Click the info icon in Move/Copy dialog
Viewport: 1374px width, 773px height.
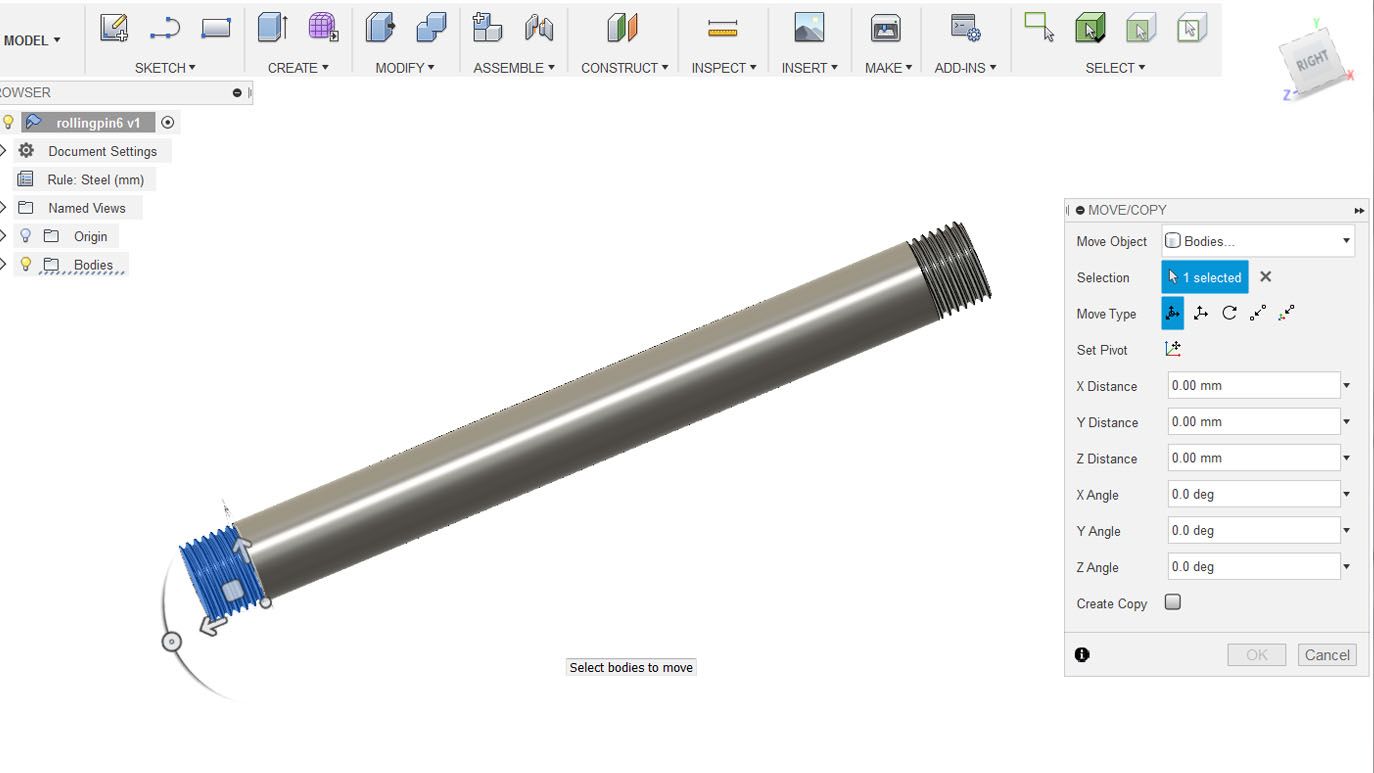(1082, 654)
